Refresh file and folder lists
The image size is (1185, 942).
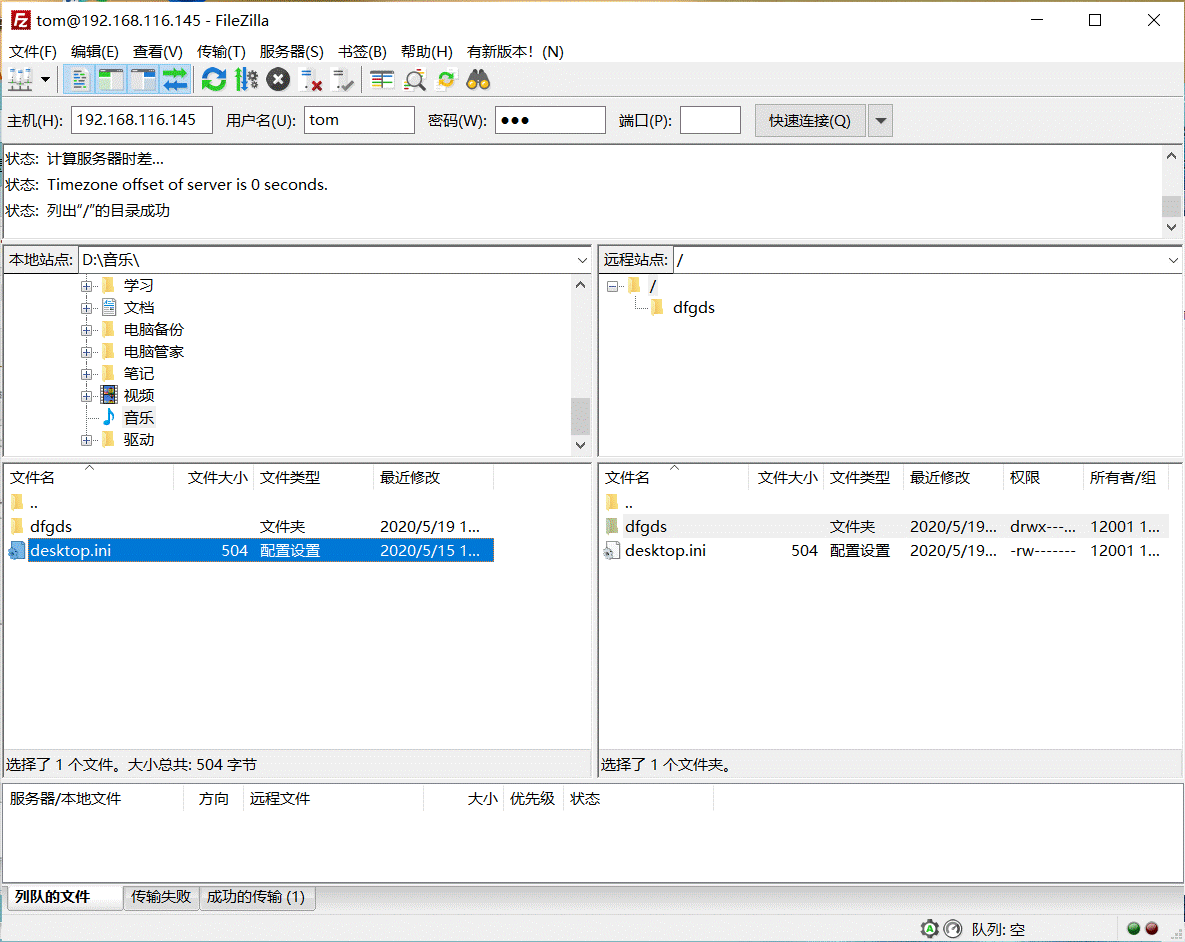(214, 79)
